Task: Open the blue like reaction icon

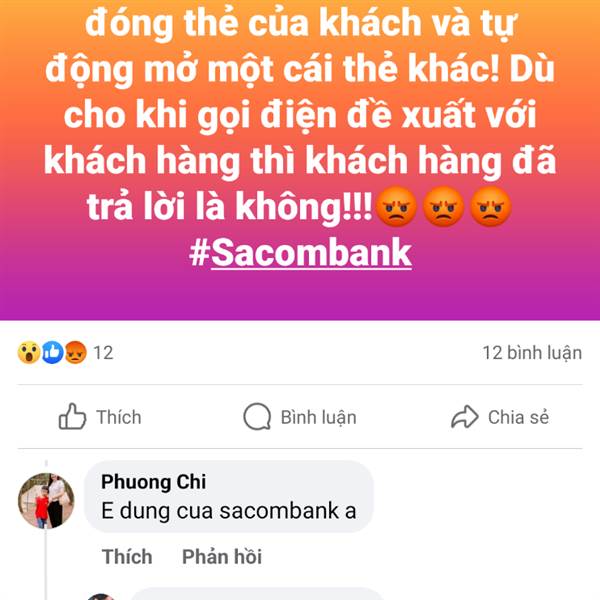Action: click(52, 352)
